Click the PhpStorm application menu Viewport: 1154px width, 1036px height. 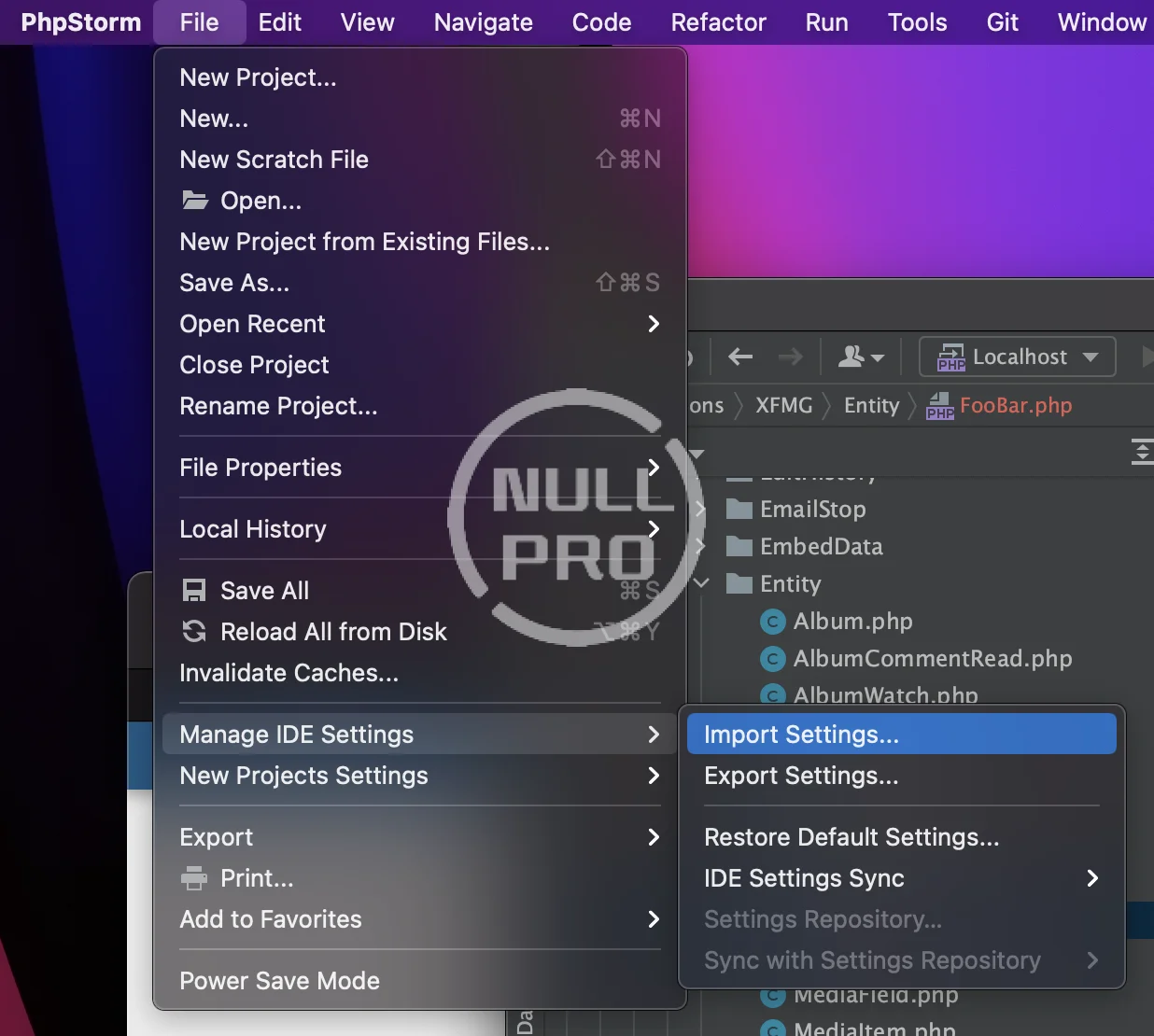pyautogui.click(x=80, y=22)
